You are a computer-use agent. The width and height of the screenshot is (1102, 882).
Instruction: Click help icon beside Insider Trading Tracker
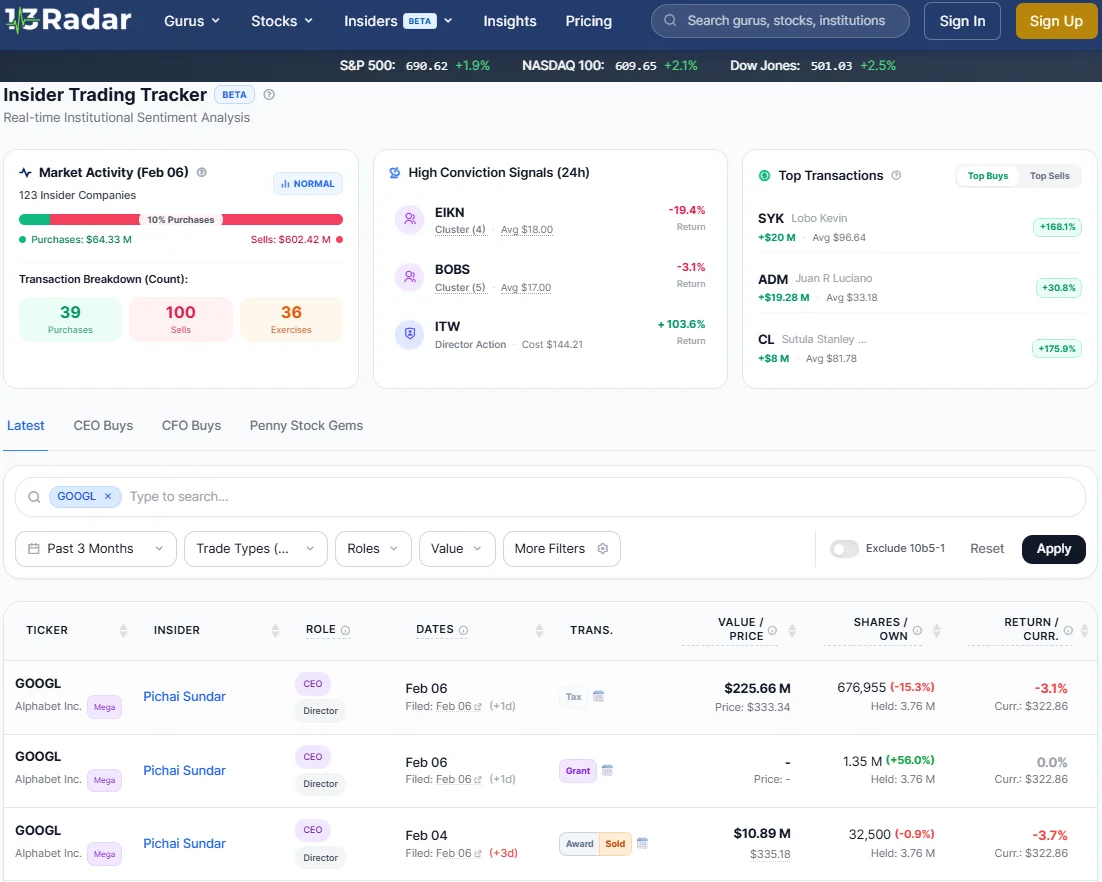(x=269, y=95)
